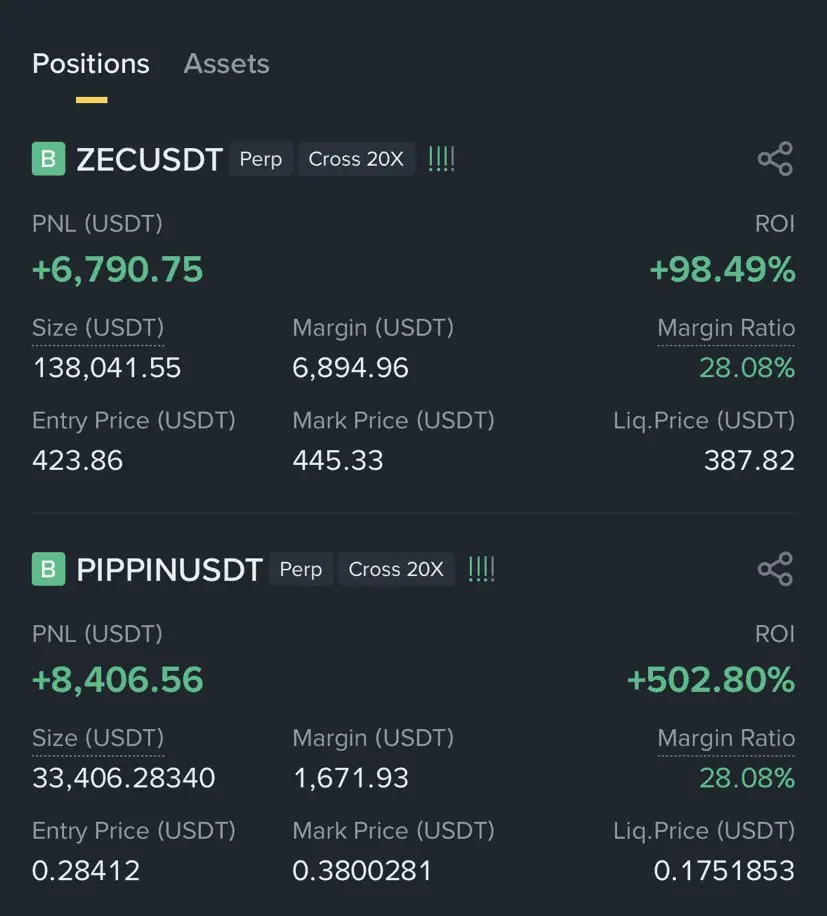Tap the PIPPINUSDT Margin Ratio label
Image resolution: width=827 pixels, height=916 pixels.
726,738
